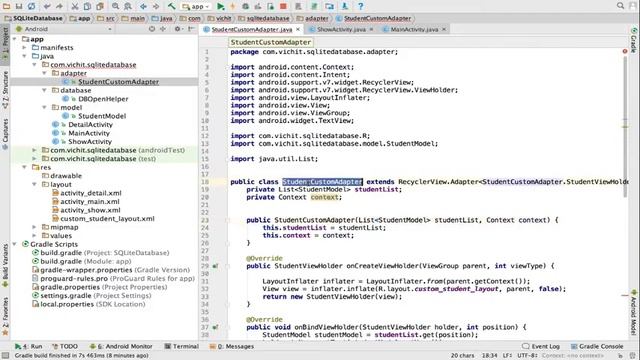Click the red Stop icon
Viewport: 640px width, 360px height.
coord(283,7)
